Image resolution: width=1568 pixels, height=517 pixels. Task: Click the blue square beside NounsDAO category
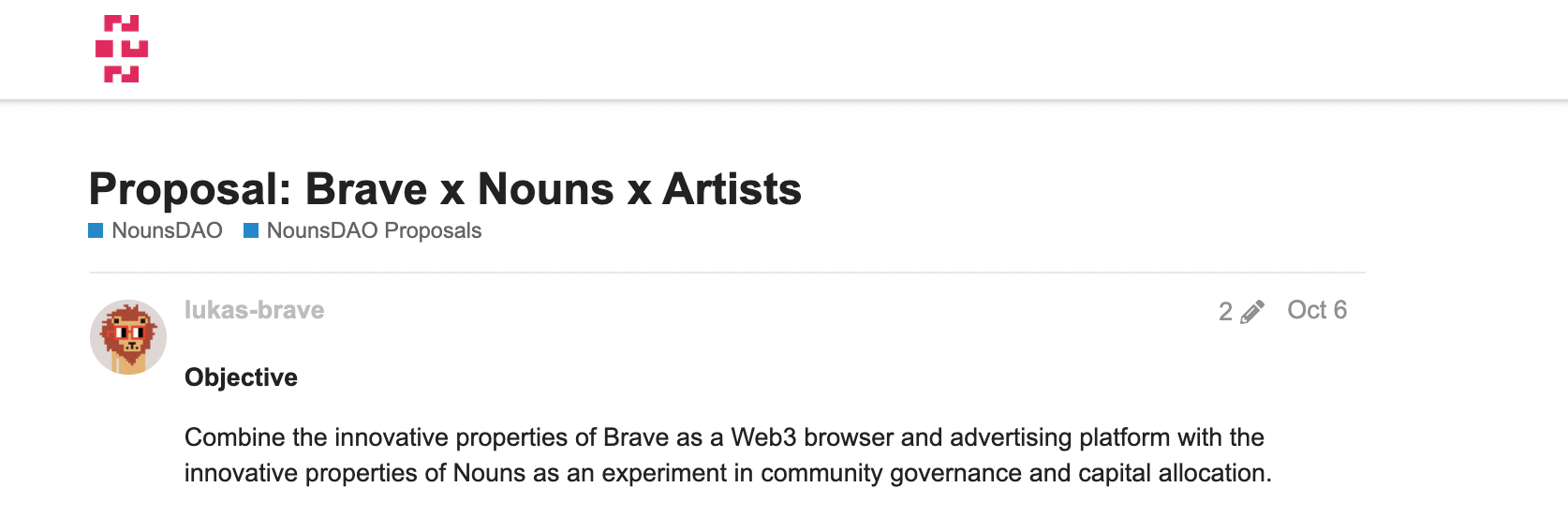96,230
